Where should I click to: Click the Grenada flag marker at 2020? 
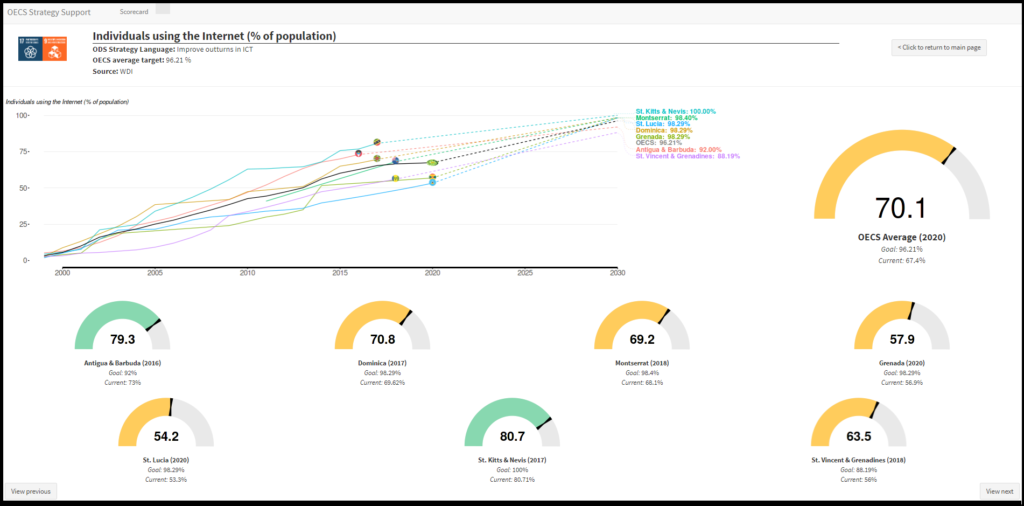432,177
